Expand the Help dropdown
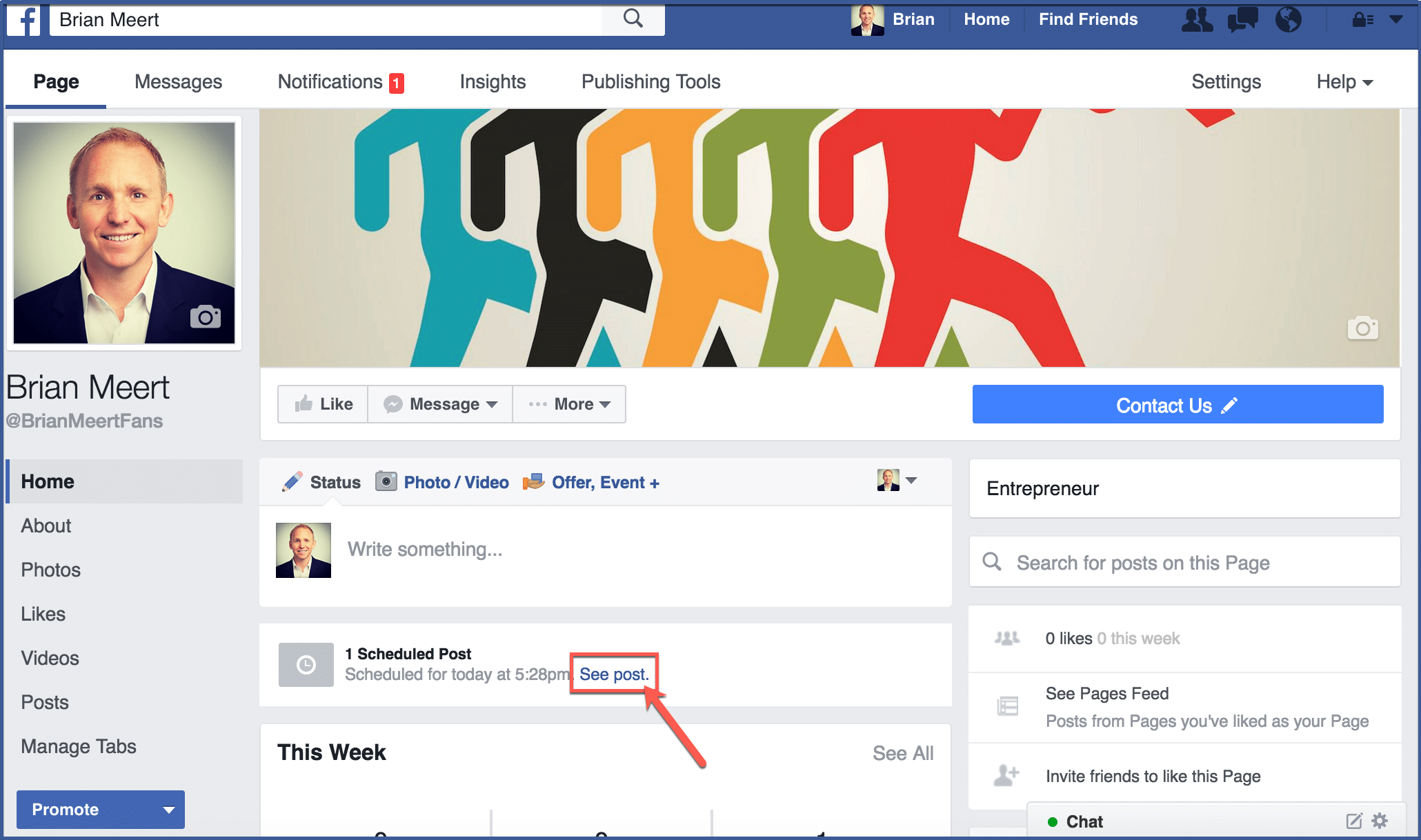 click(x=1344, y=81)
